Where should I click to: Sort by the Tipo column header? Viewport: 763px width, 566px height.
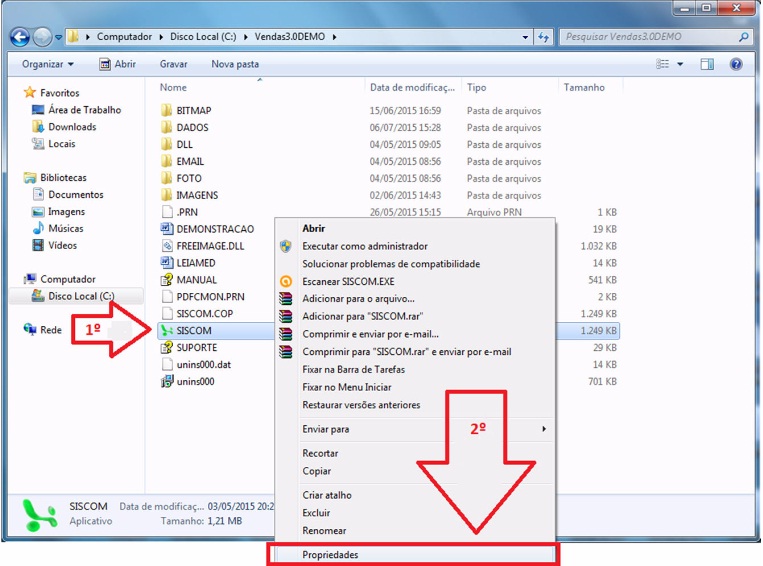tap(476, 88)
